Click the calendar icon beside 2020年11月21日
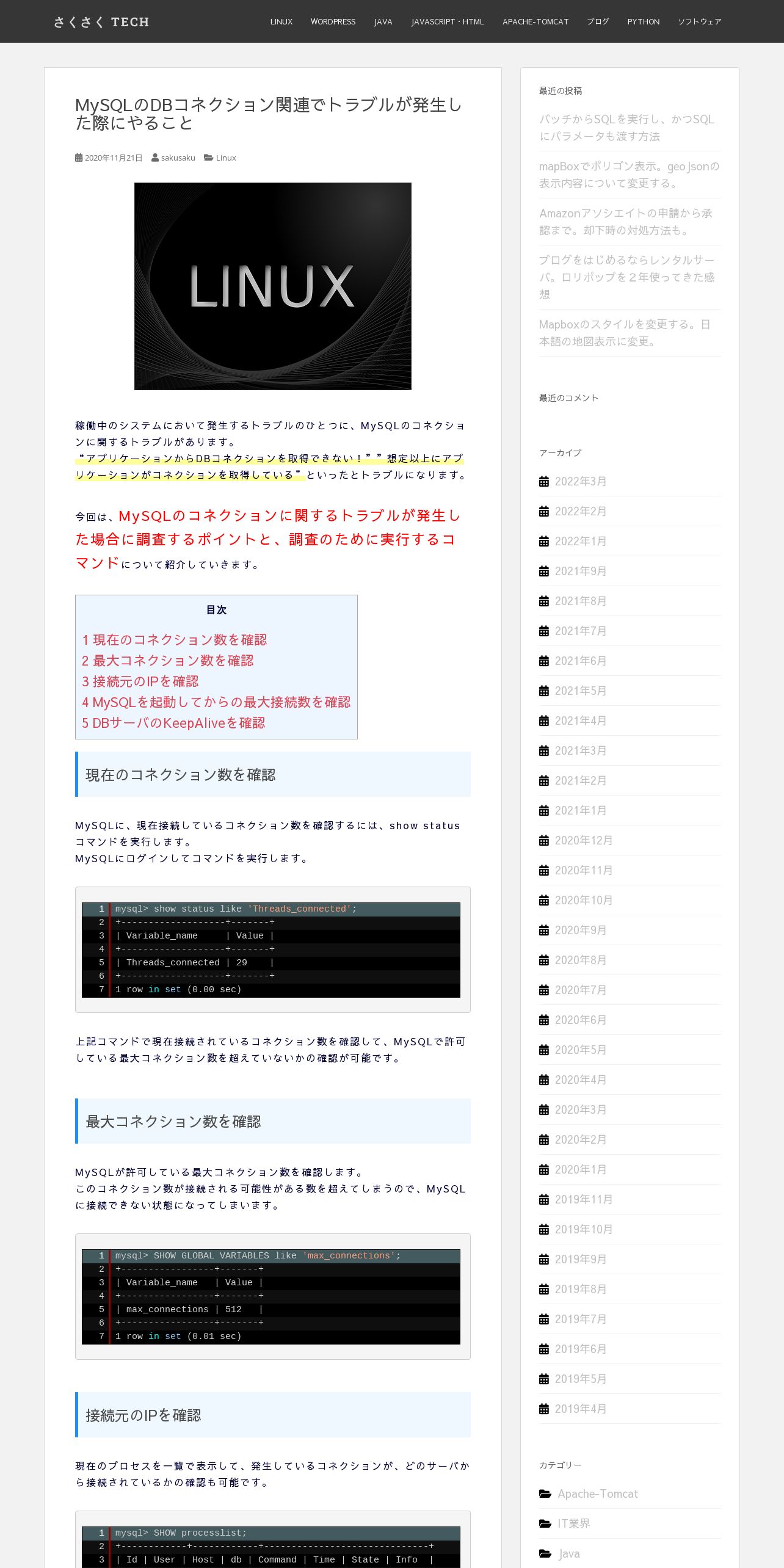784x1568 pixels. 79,158
